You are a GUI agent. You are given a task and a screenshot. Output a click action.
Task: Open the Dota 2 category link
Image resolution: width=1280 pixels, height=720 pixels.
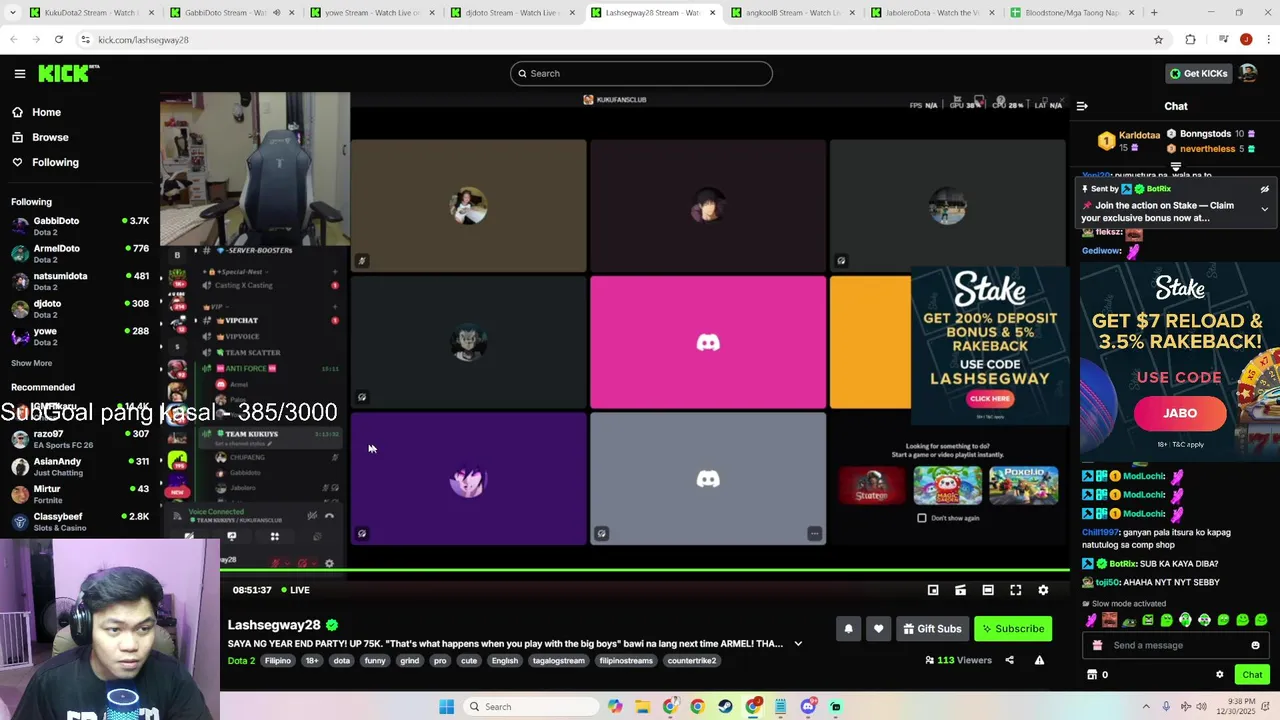[241, 661]
